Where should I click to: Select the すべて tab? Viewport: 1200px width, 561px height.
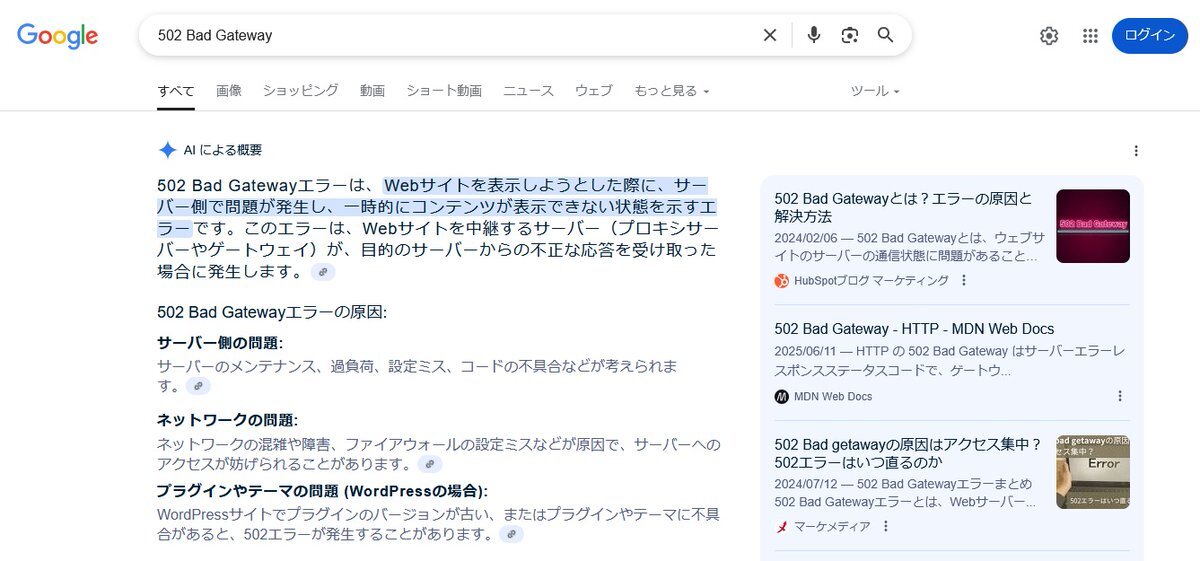point(176,91)
